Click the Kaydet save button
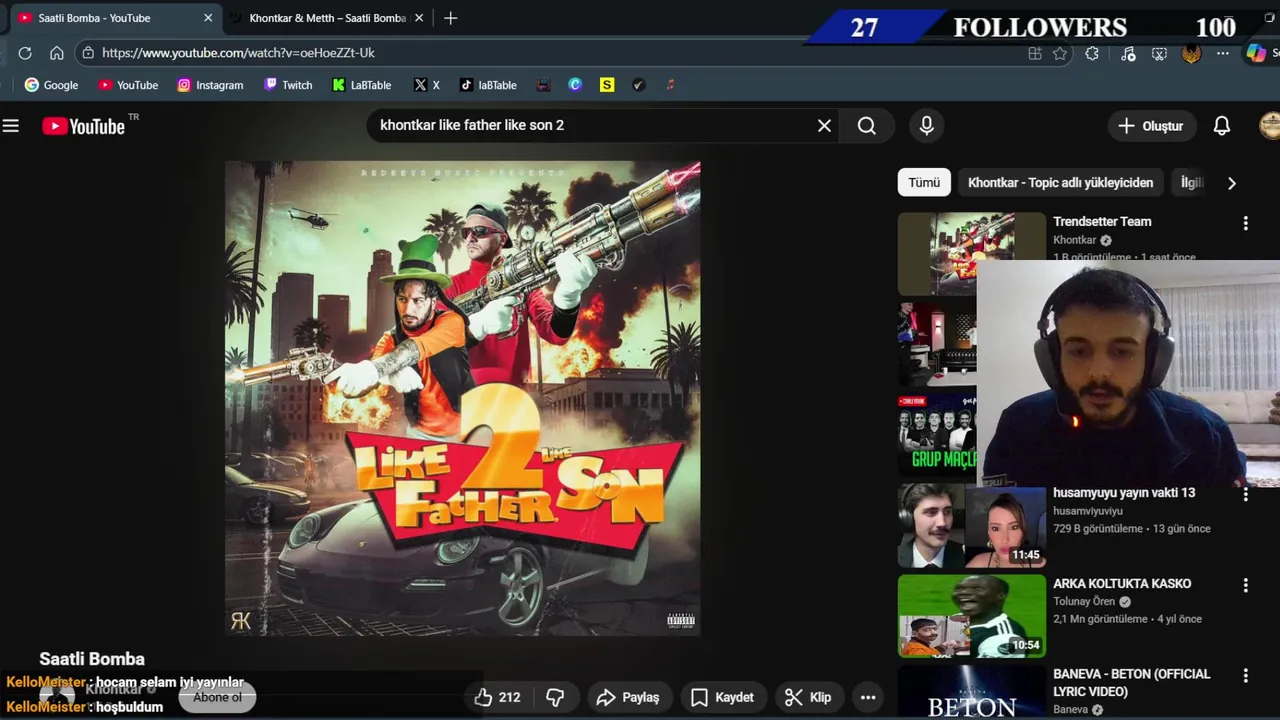This screenshot has width=1280, height=720. [722, 697]
